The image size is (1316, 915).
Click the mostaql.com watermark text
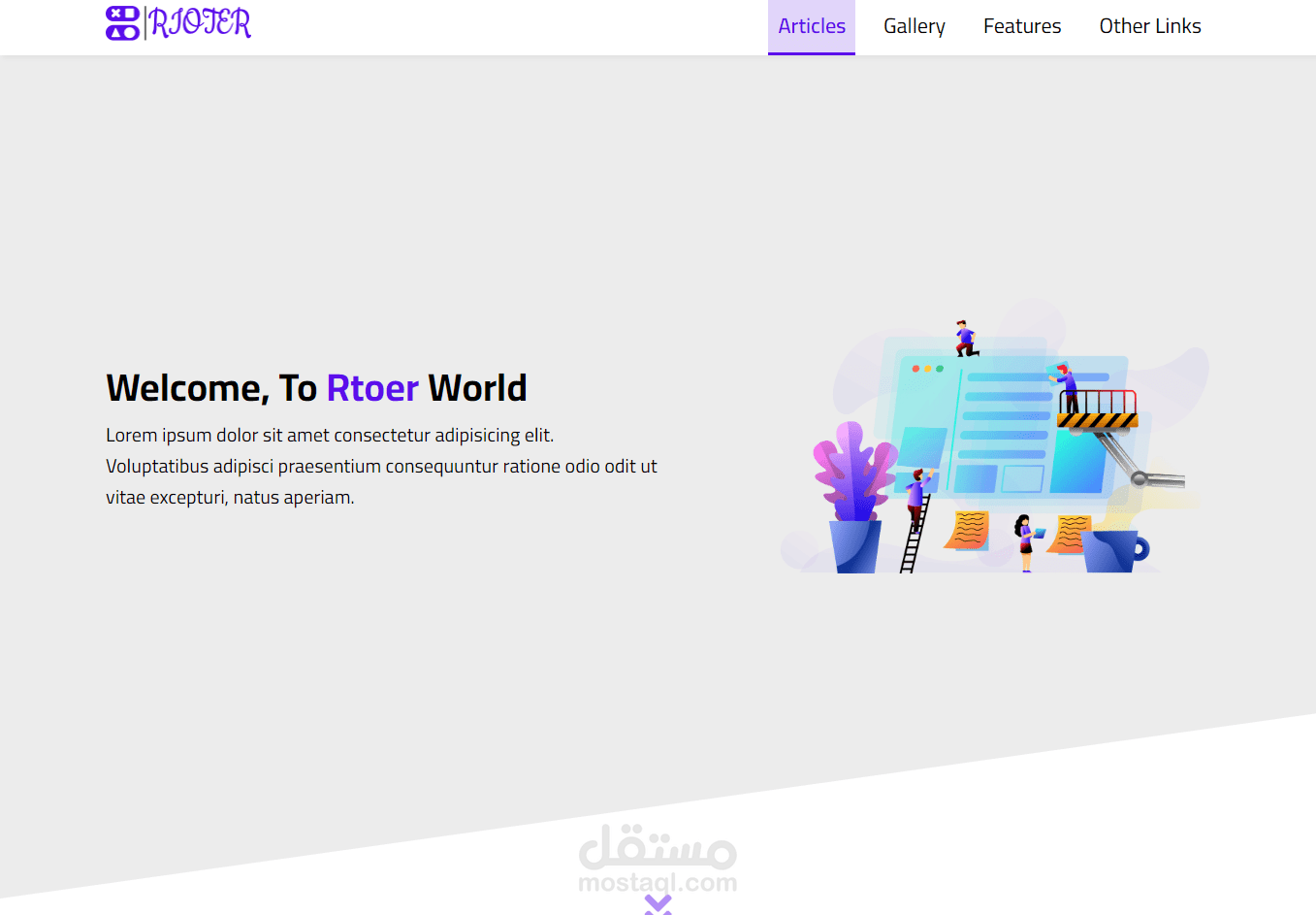658,884
